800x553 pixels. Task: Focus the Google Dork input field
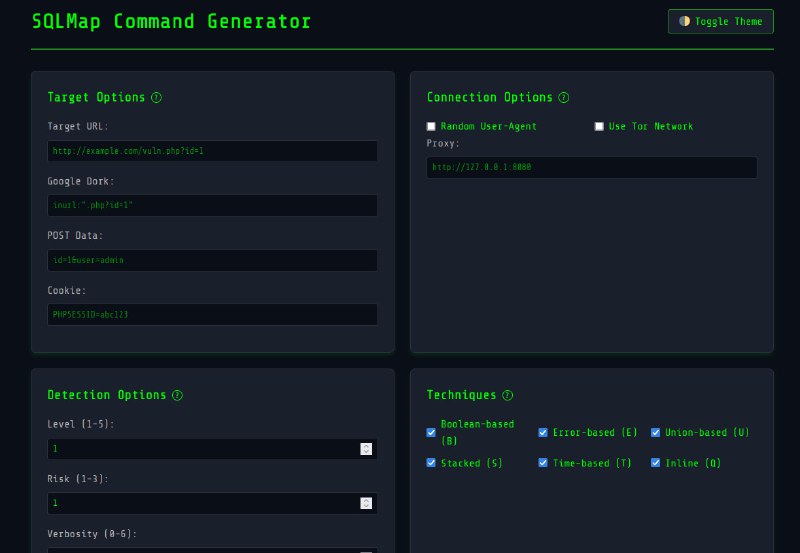coord(212,206)
